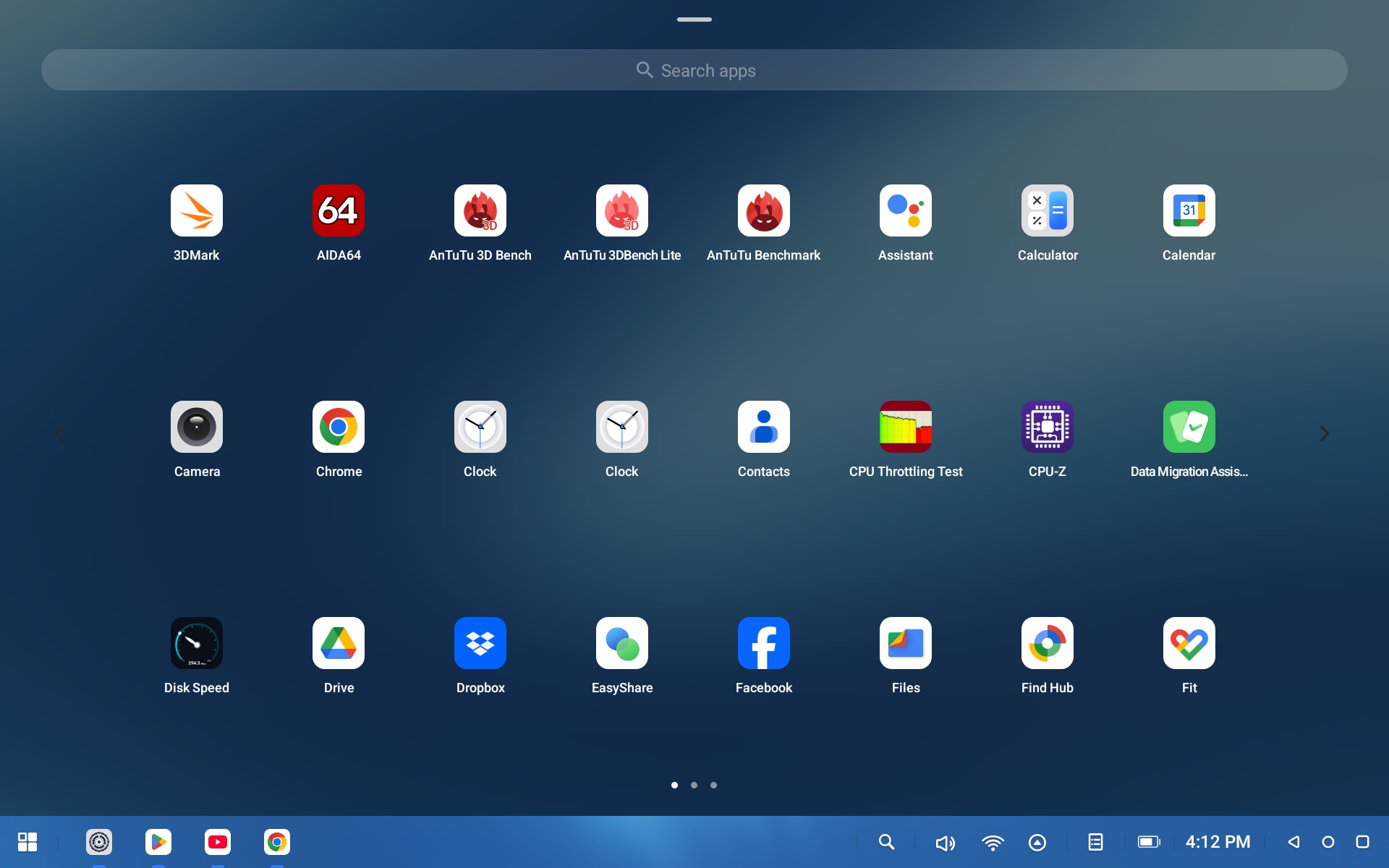Tap the Back navigation button

tap(1294, 842)
